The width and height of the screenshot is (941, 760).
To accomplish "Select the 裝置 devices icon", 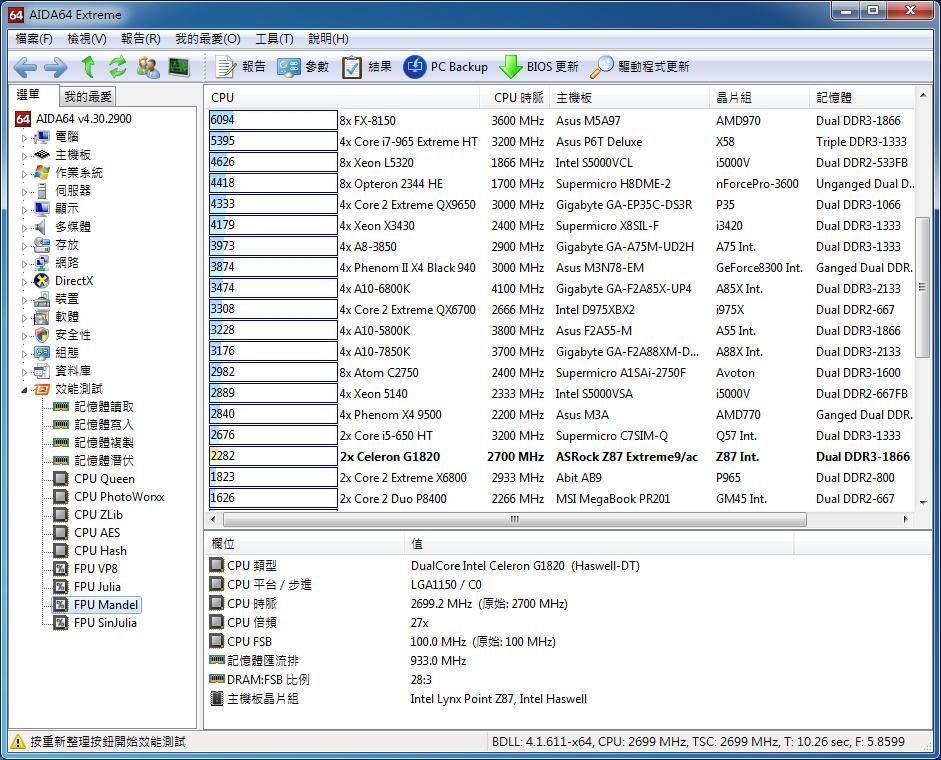I will [41, 299].
